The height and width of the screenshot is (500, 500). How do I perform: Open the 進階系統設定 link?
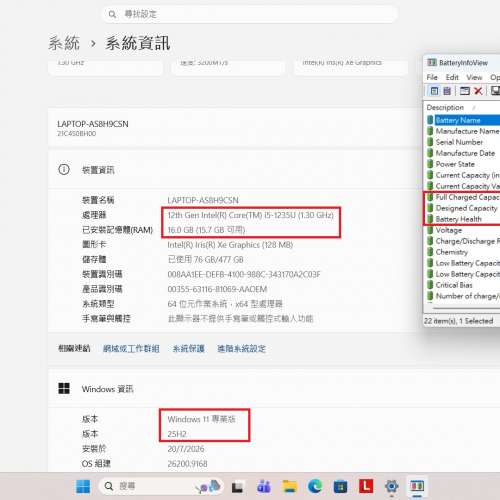(x=242, y=349)
